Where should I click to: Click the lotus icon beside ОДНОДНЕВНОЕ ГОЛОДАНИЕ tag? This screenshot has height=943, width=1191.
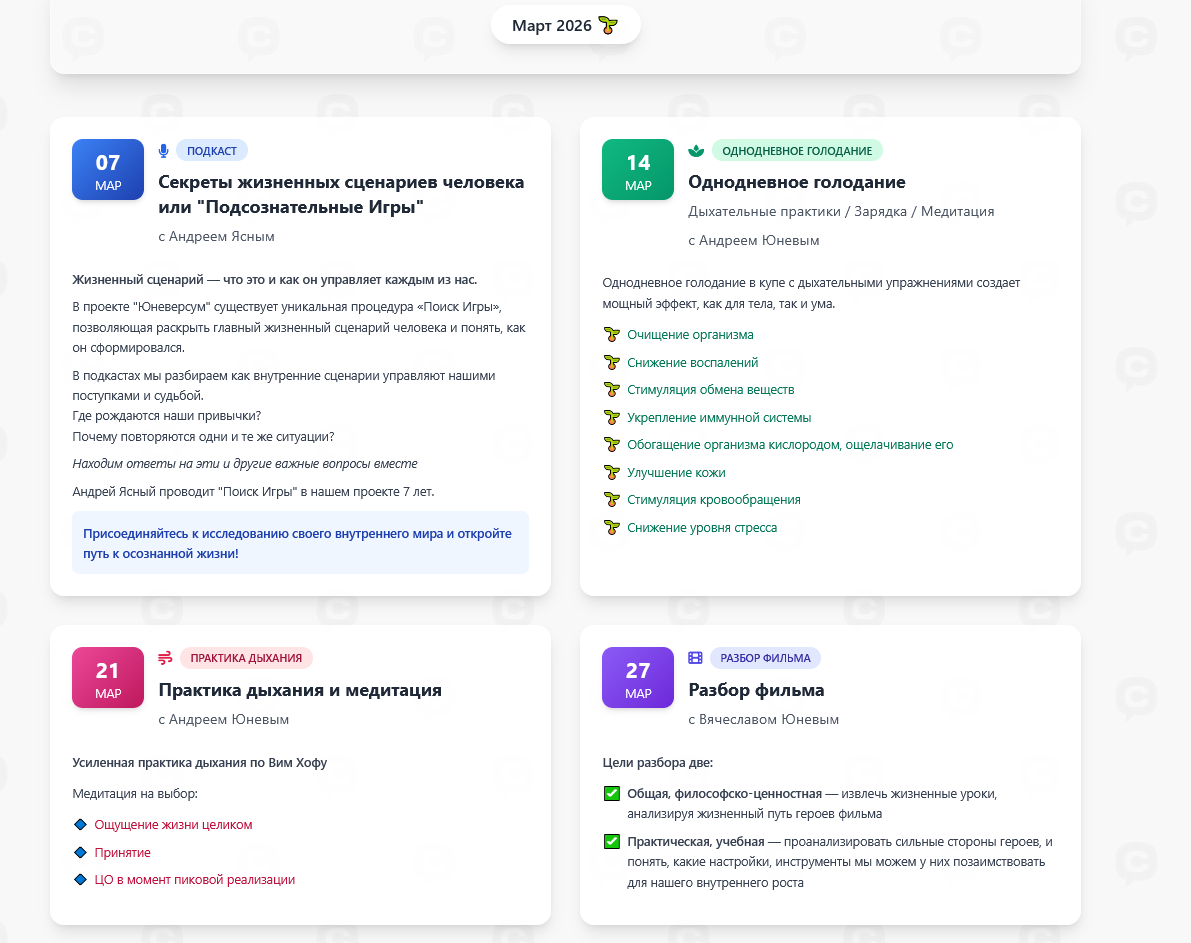point(696,151)
